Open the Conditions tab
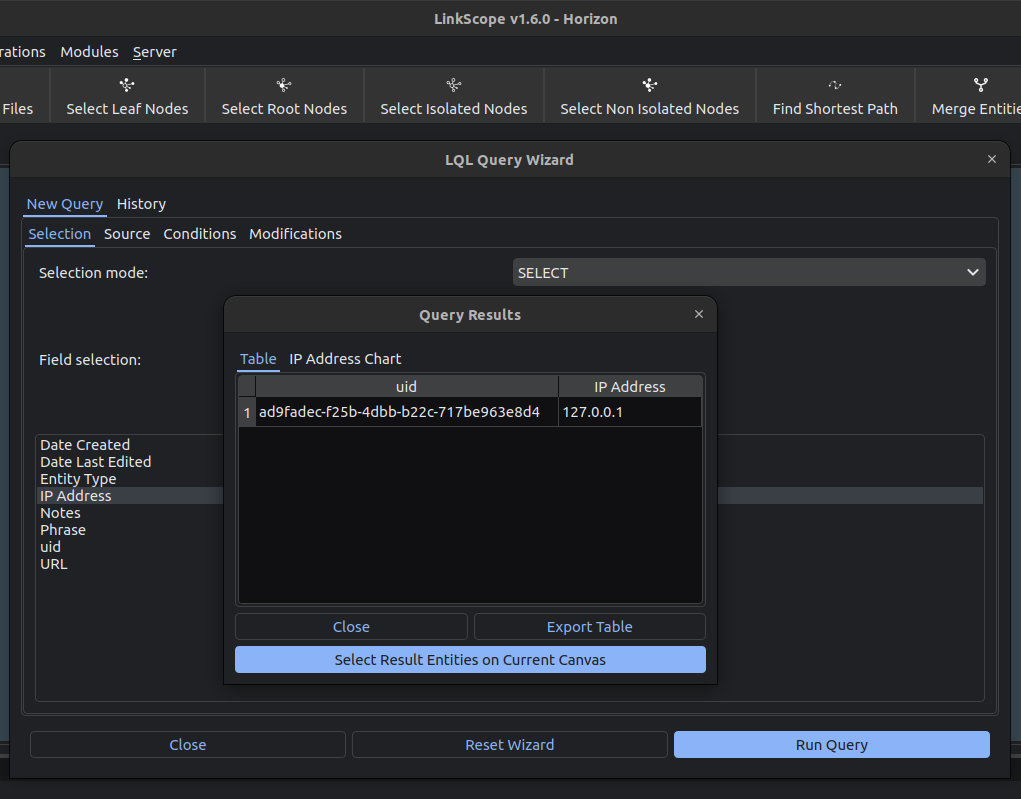This screenshot has width=1021, height=799. point(200,234)
